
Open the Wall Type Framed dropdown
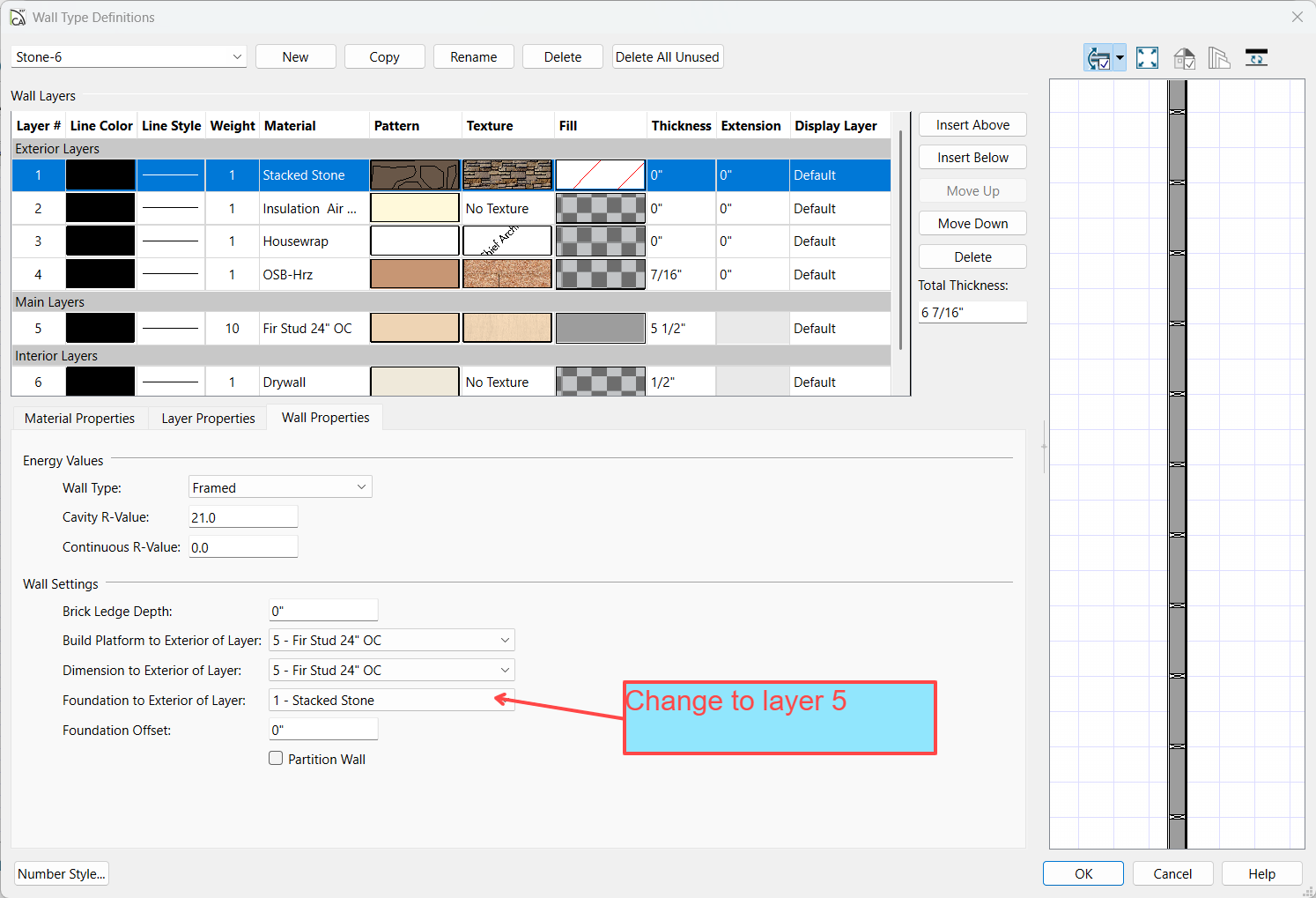tap(280, 487)
